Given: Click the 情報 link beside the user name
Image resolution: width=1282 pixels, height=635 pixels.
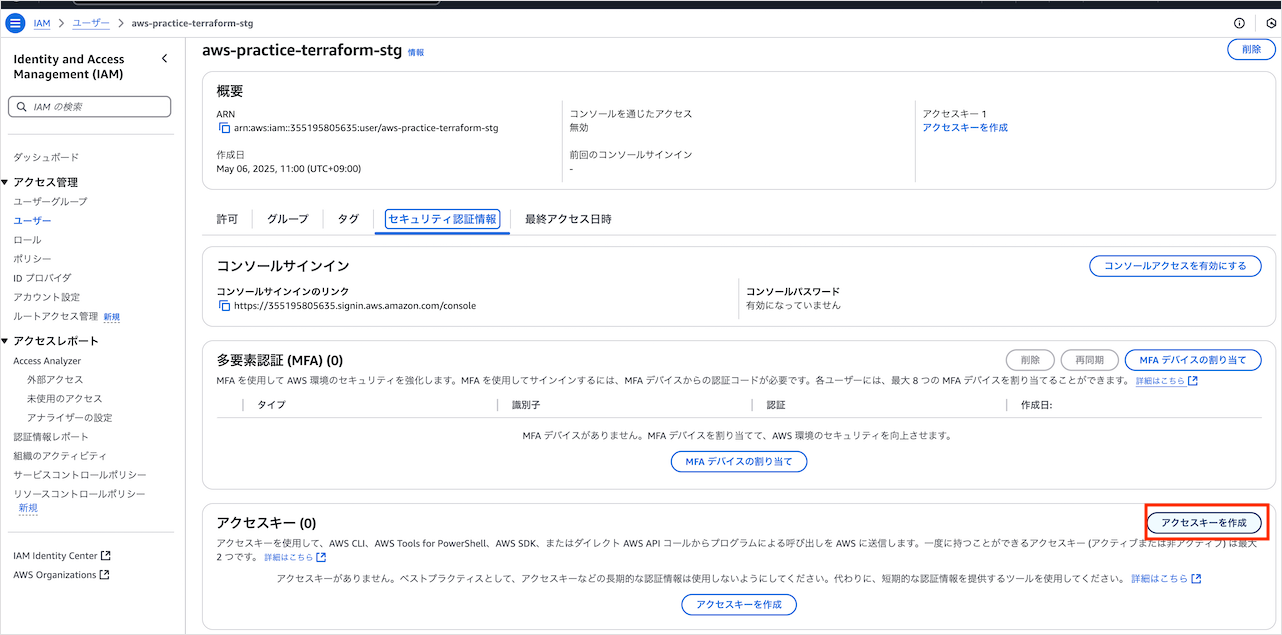Looking at the screenshot, I should pos(416,52).
